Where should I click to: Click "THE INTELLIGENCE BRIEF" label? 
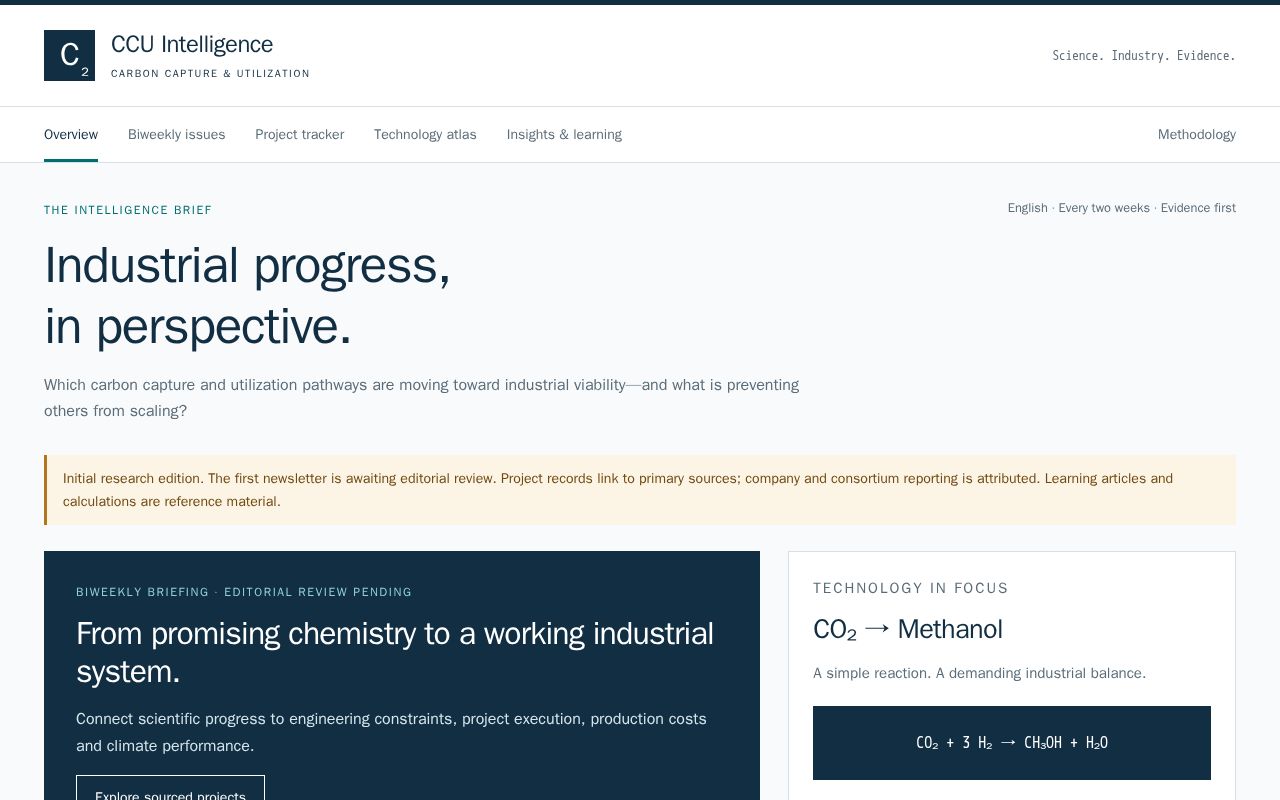click(128, 210)
